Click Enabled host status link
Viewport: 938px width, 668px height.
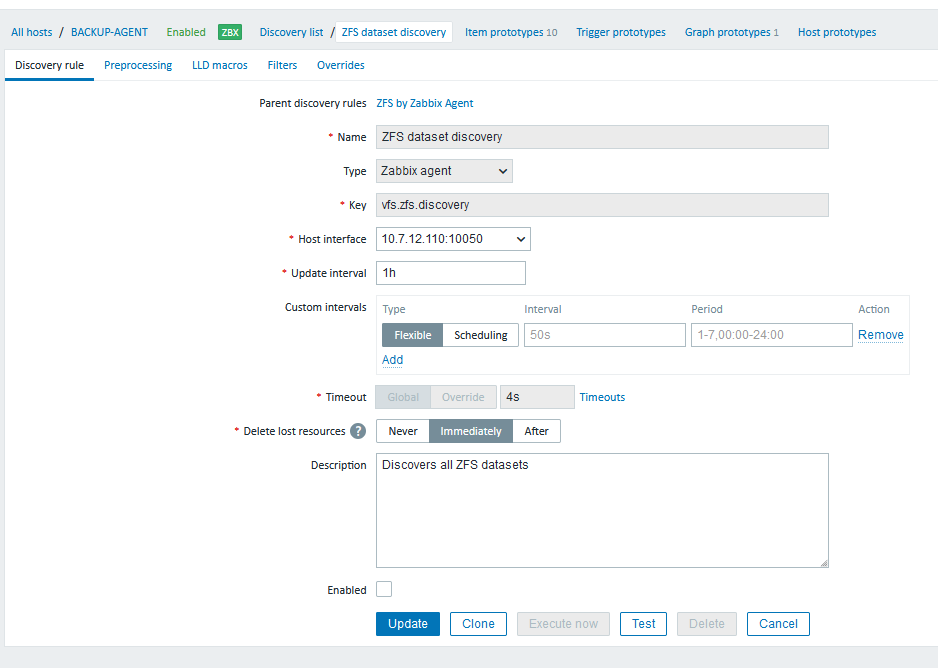[186, 32]
